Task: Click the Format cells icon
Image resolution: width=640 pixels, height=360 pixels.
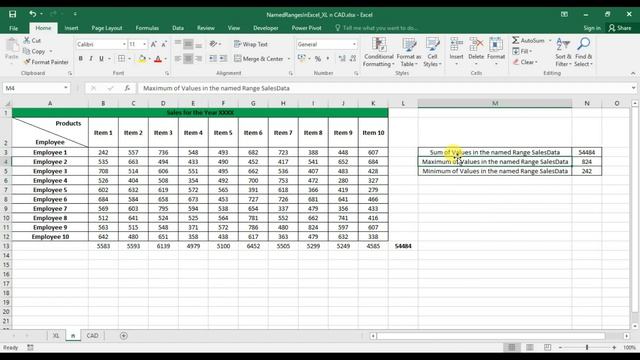Action: click(496, 44)
